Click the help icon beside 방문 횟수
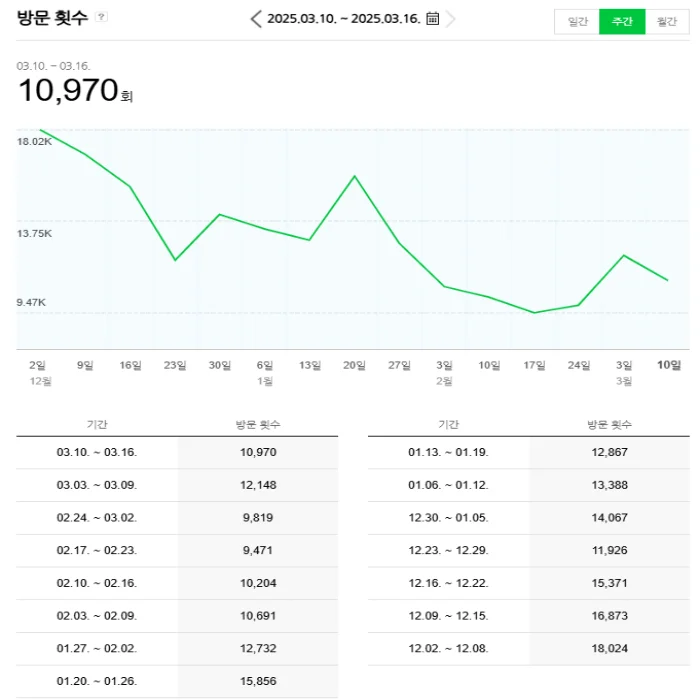The width and height of the screenshot is (700, 700). point(101,17)
